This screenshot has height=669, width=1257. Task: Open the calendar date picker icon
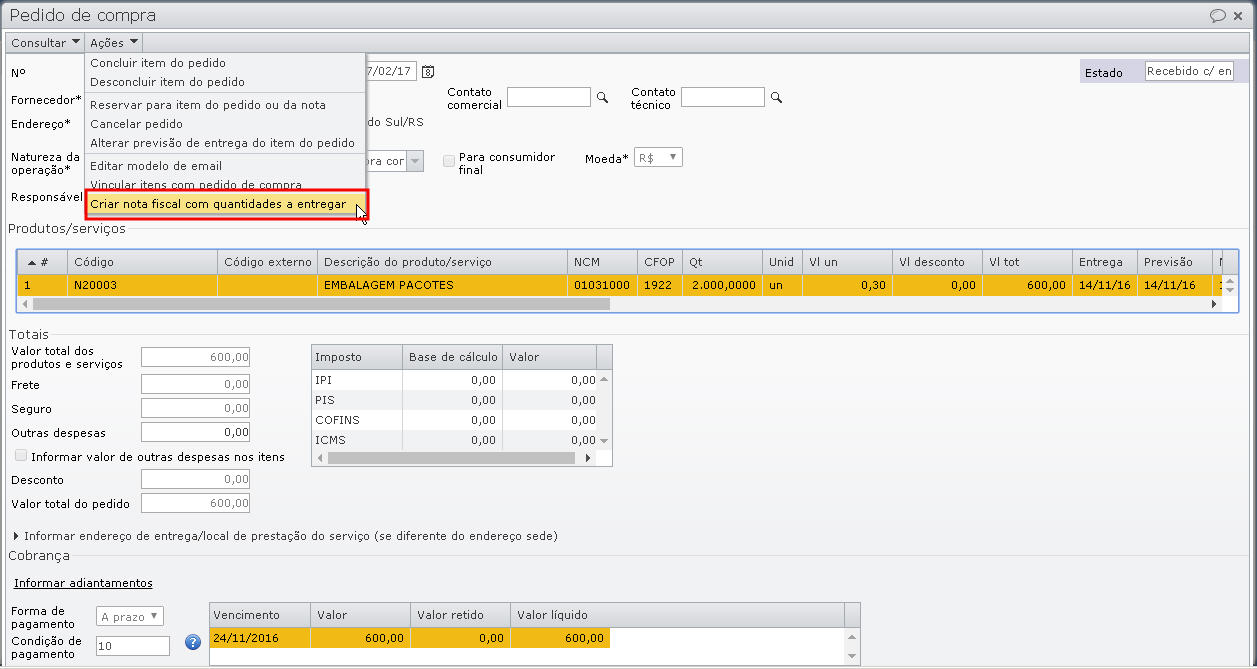click(x=428, y=72)
